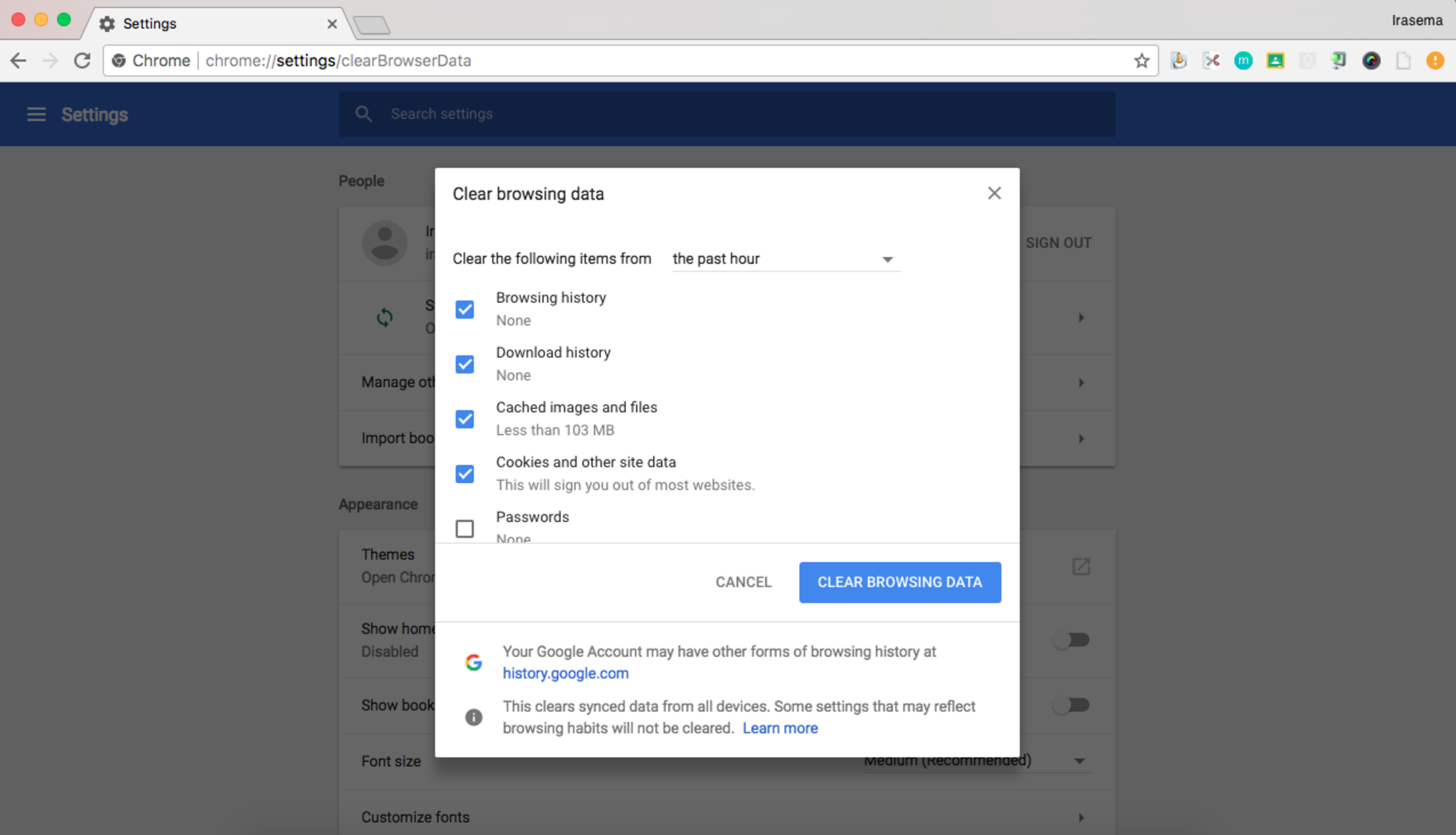Open the Google Classroom extension icon
This screenshot has width=1456, height=835.
tap(1275, 61)
